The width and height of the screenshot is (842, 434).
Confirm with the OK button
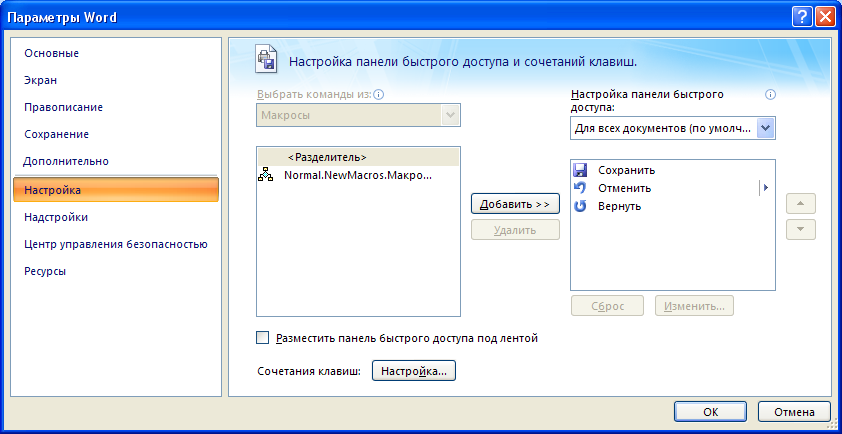click(x=710, y=412)
